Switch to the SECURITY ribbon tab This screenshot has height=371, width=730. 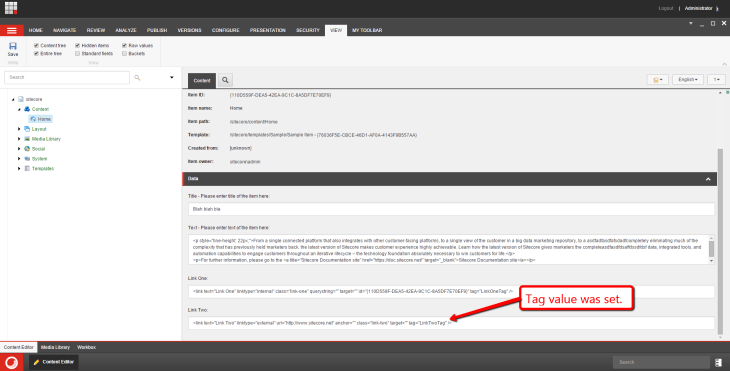click(x=308, y=30)
